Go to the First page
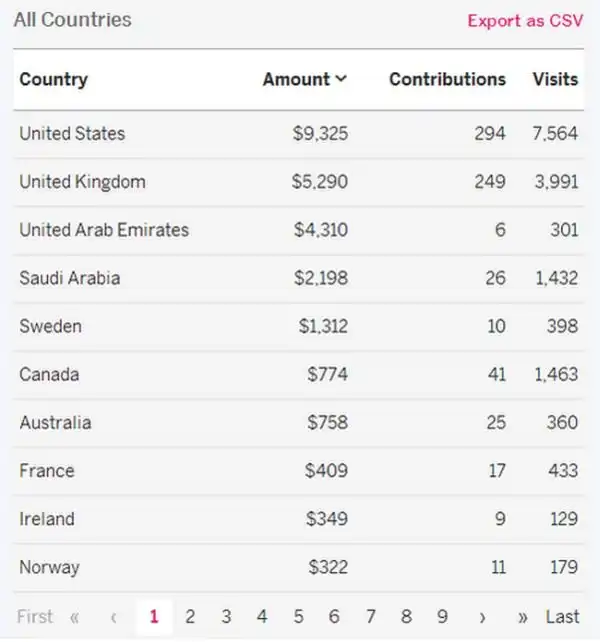The image size is (600, 642). click(x=35, y=617)
